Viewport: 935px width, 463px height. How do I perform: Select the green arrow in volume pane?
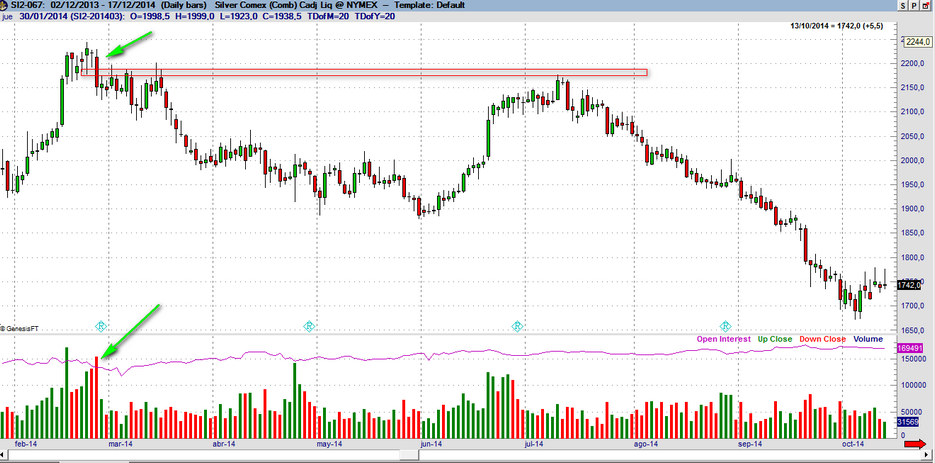coord(128,330)
